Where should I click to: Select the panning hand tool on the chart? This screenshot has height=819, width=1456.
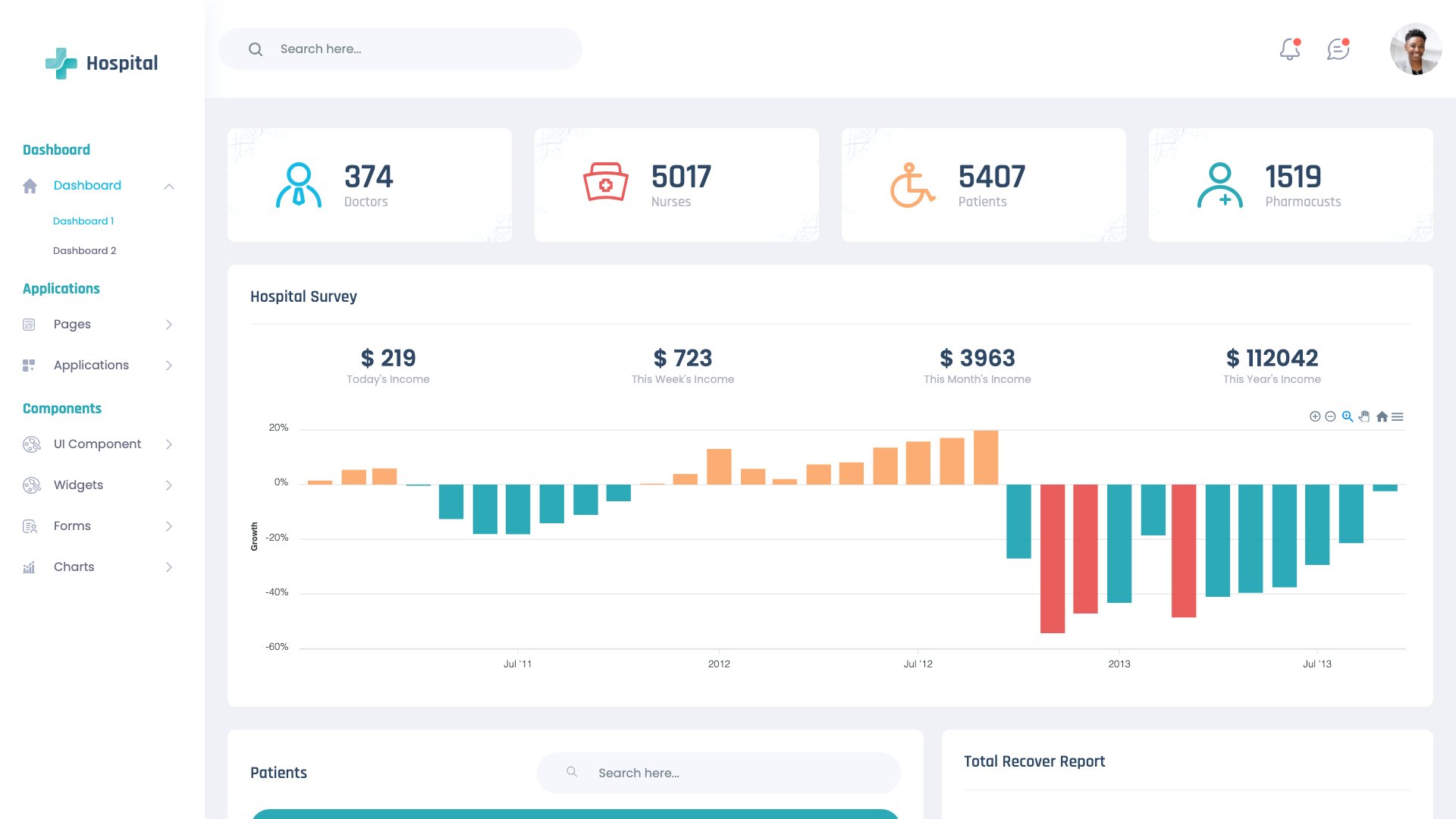tap(1363, 416)
